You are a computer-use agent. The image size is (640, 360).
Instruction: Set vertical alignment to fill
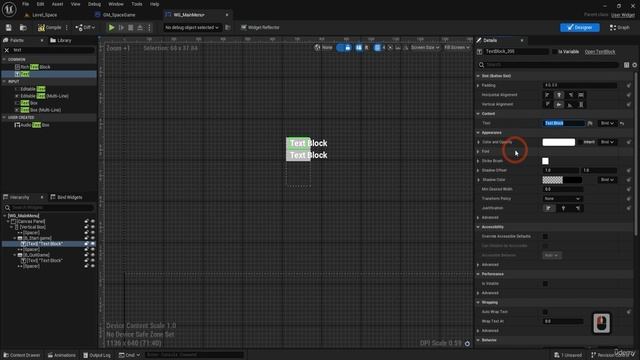tap(581, 104)
